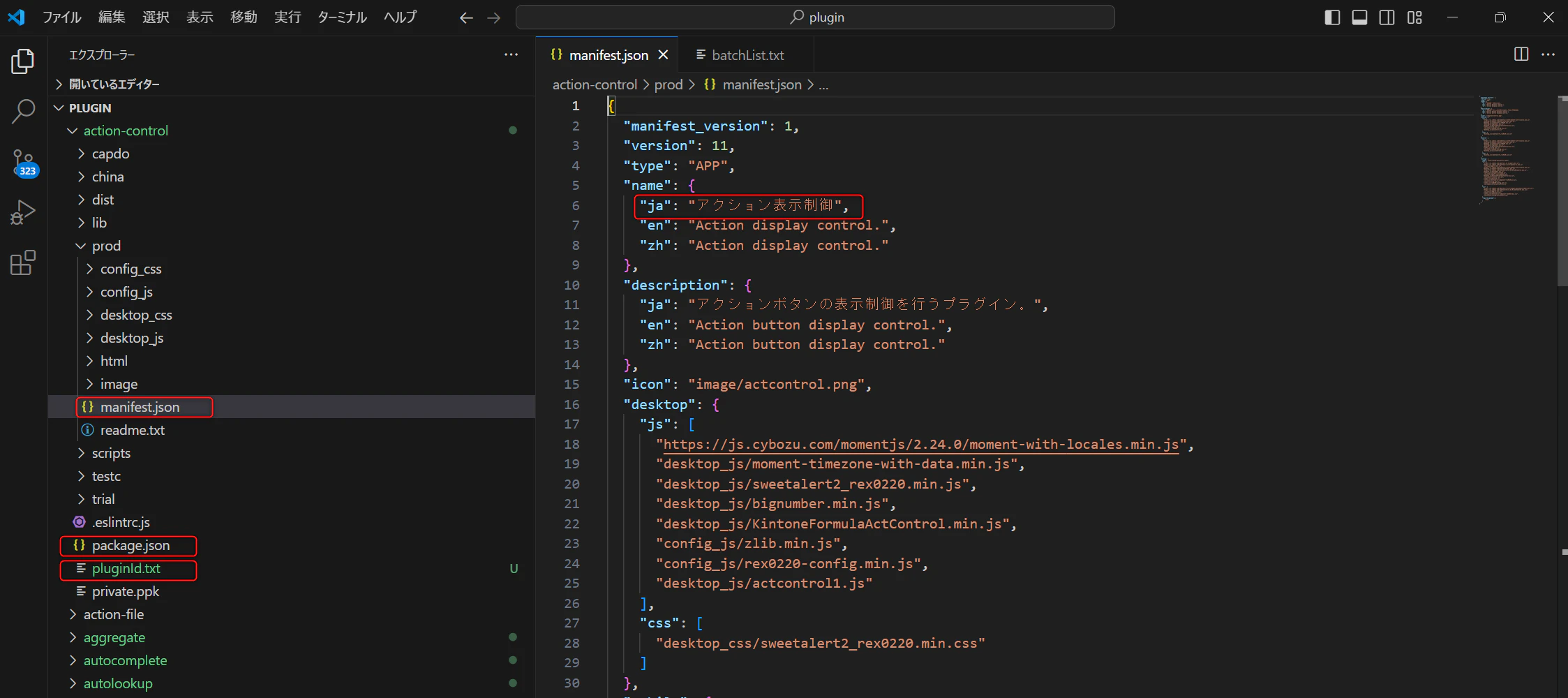Go back using the left arrow

click(466, 17)
